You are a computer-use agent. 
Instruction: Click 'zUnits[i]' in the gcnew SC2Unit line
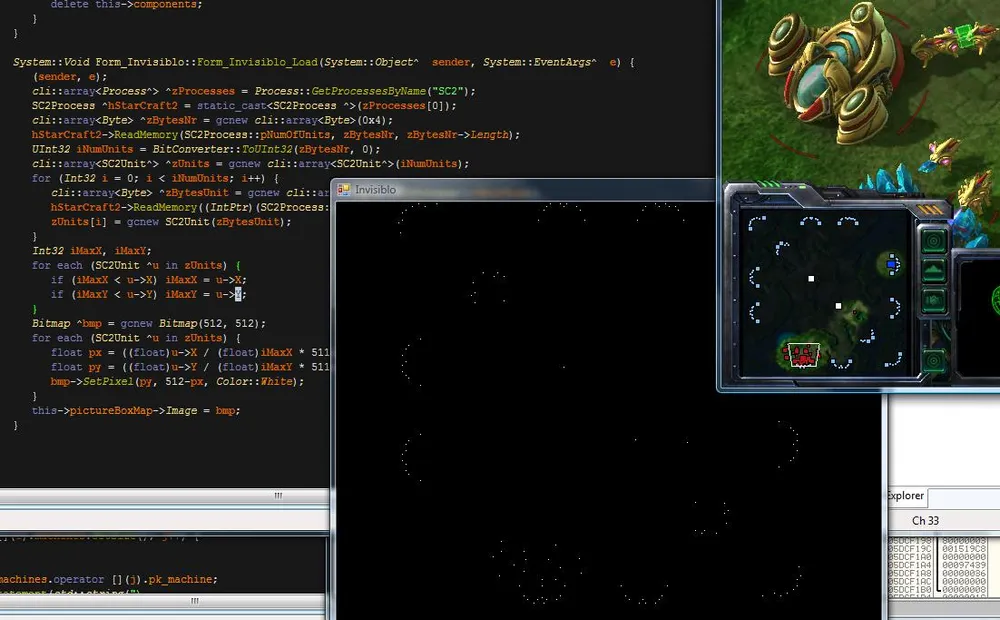79,222
